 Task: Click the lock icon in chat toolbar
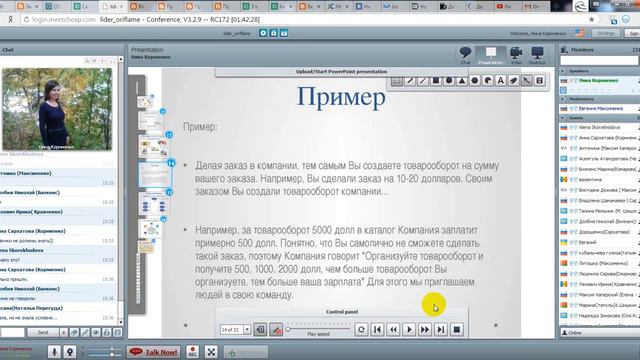[107, 333]
